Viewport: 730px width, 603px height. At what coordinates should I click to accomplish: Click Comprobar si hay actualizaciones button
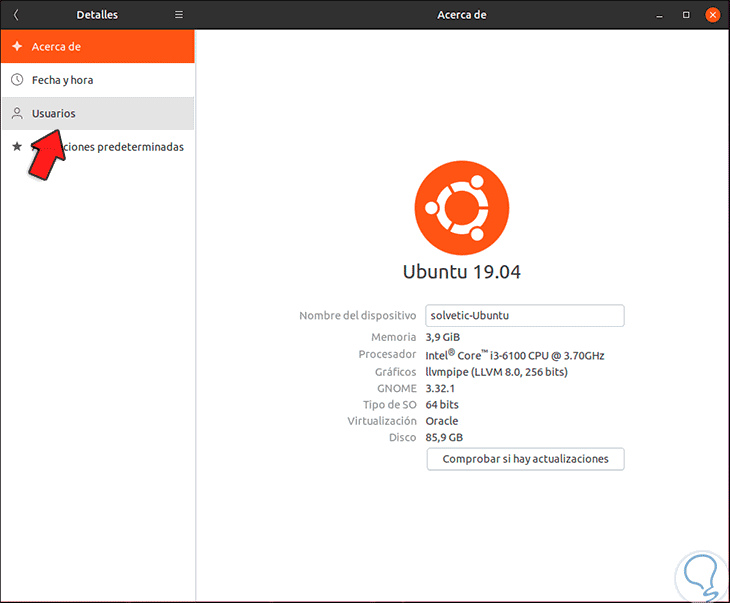tap(525, 459)
